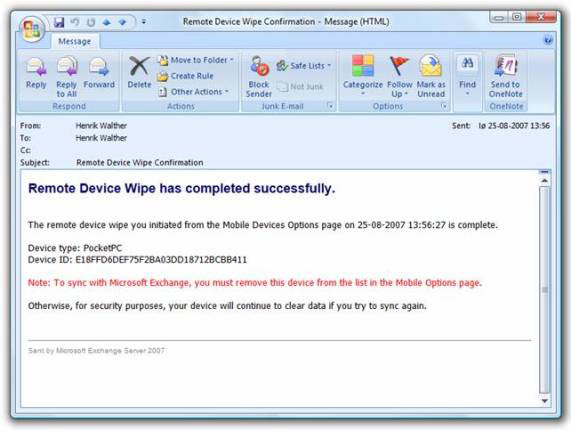Choose Reply to All
The width and height of the screenshot is (571, 431).
pos(67,77)
